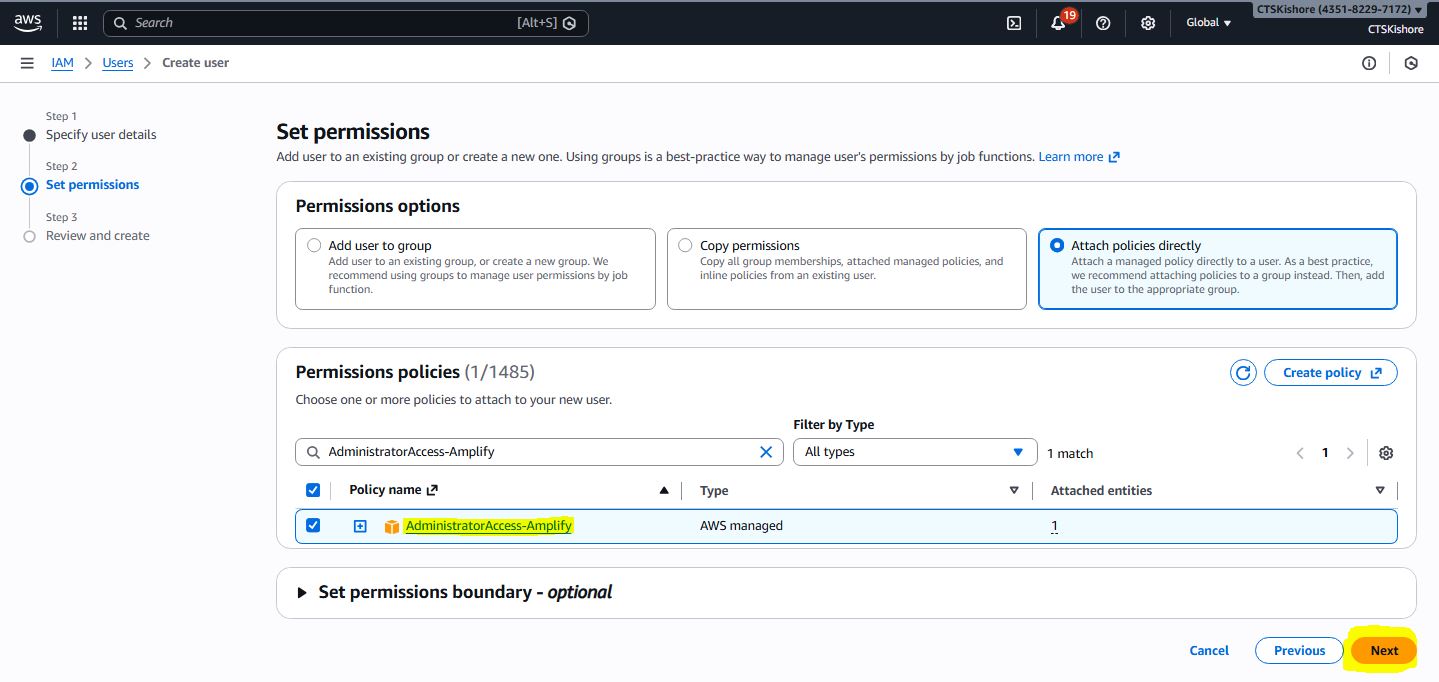Launch CloudShell from the top bar
1439x682 pixels.
pos(1013,23)
